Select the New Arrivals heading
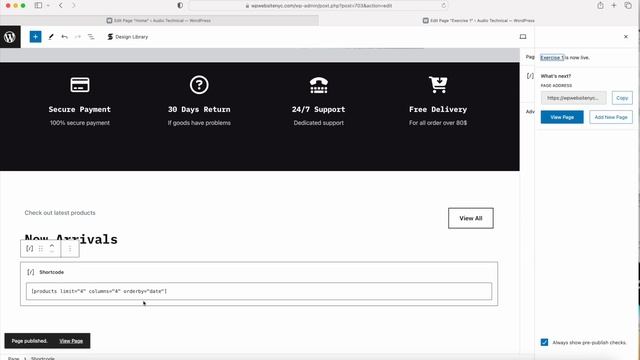This screenshot has height=360, width=640. click(x=71, y=239)
